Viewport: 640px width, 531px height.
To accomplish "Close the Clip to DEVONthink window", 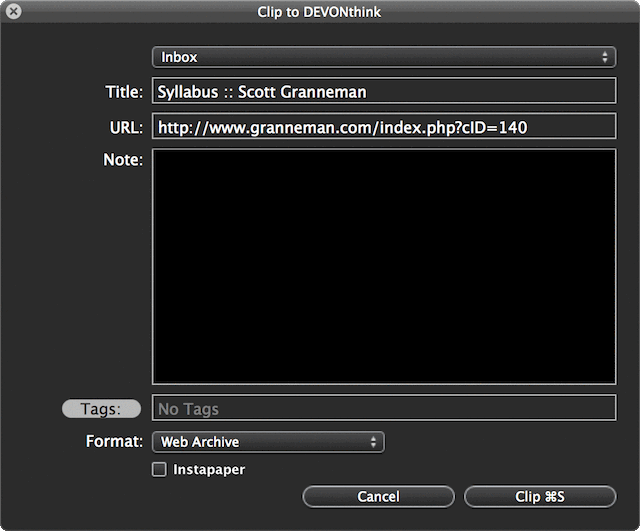I will (x=13, y=11).
